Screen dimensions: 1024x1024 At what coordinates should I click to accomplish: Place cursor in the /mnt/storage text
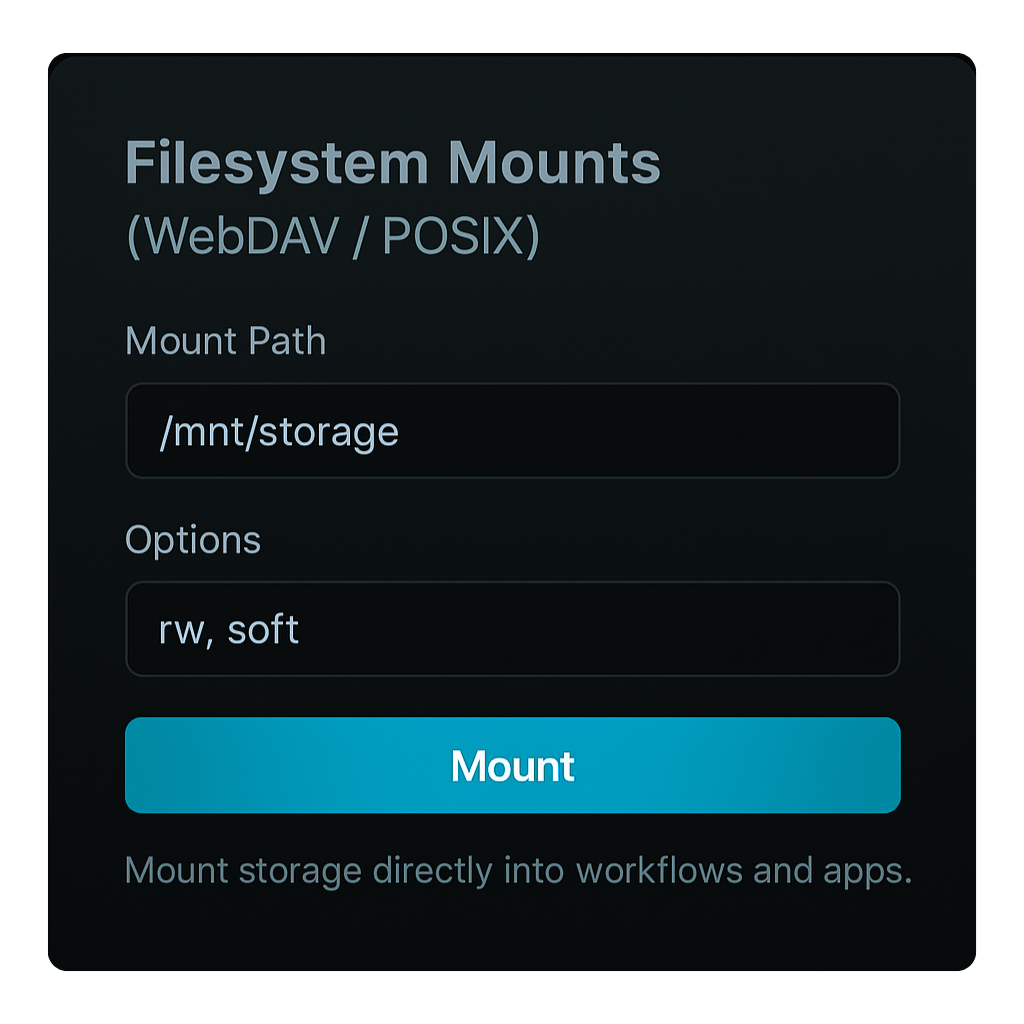[279, 432]
